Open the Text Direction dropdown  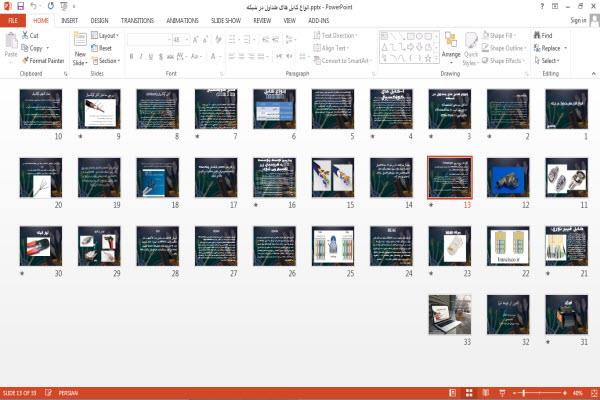tap(335, 36)
